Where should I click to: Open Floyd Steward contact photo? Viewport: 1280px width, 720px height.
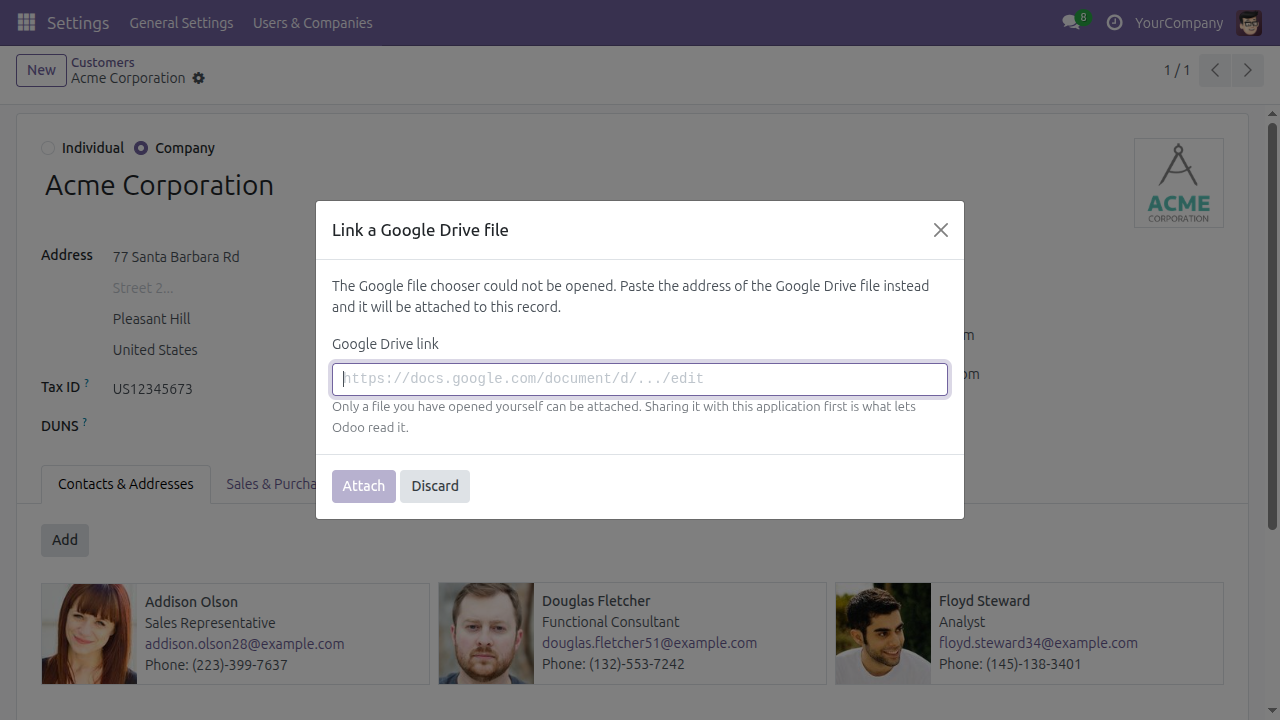click(883, 634)
